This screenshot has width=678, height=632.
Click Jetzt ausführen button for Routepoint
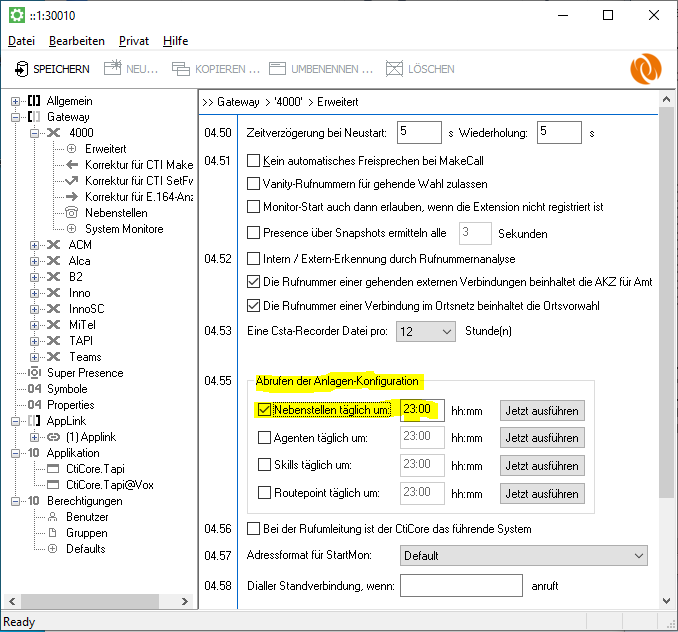541,493
